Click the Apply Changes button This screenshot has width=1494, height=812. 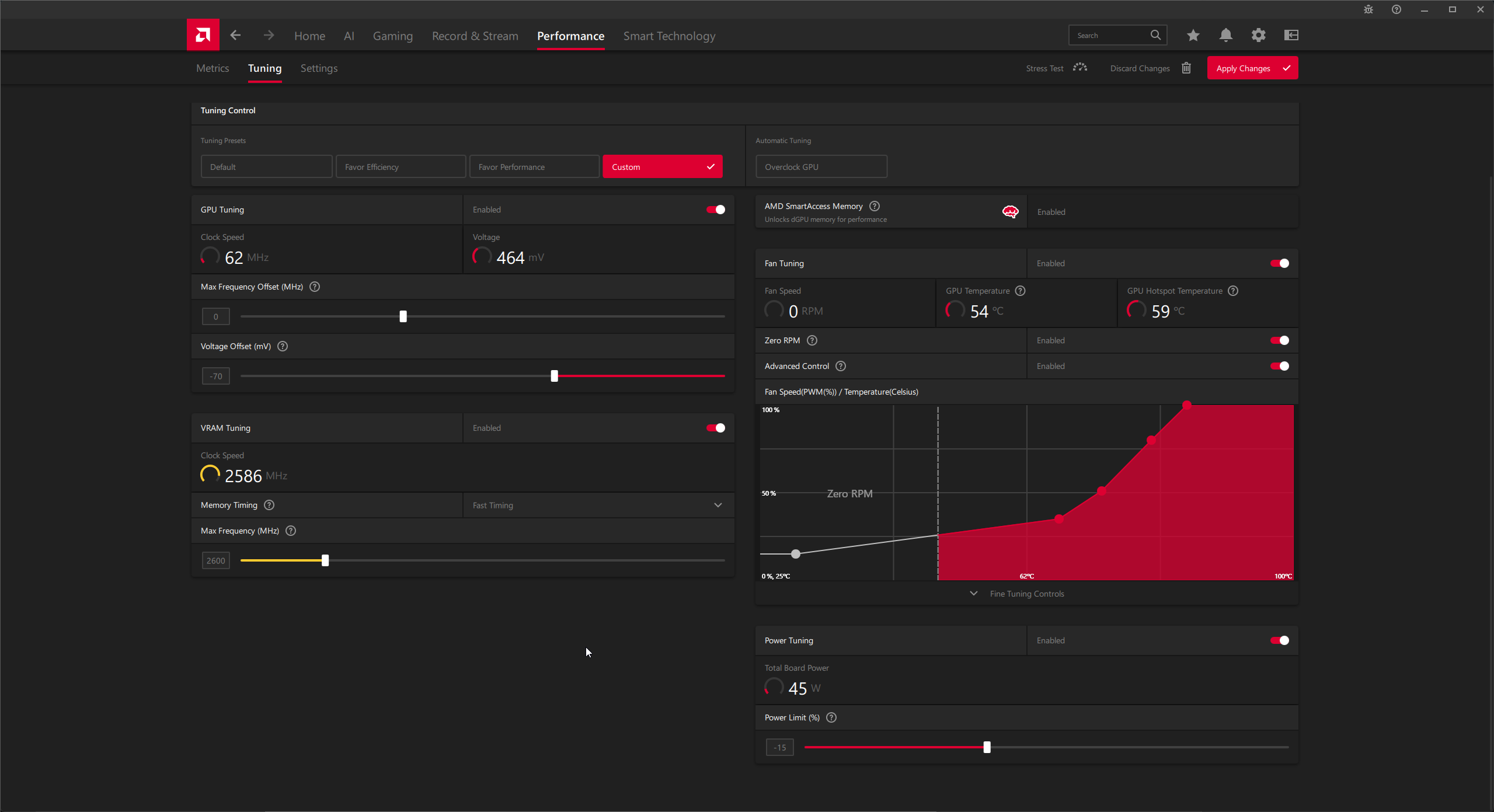(1252, 68)
